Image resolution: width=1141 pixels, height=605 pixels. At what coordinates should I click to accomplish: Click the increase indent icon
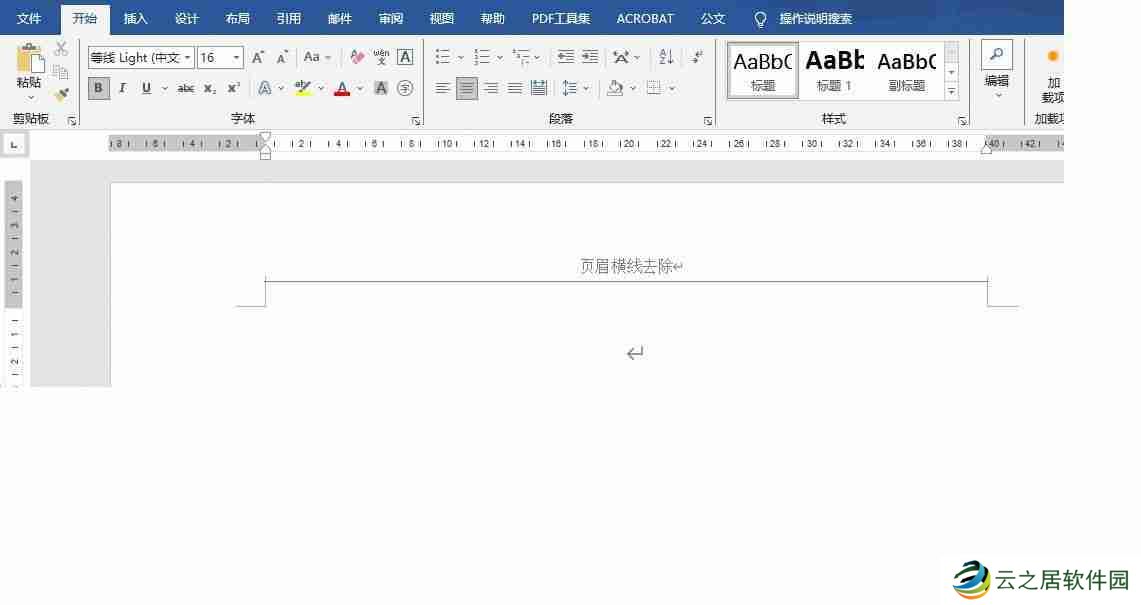589,57
